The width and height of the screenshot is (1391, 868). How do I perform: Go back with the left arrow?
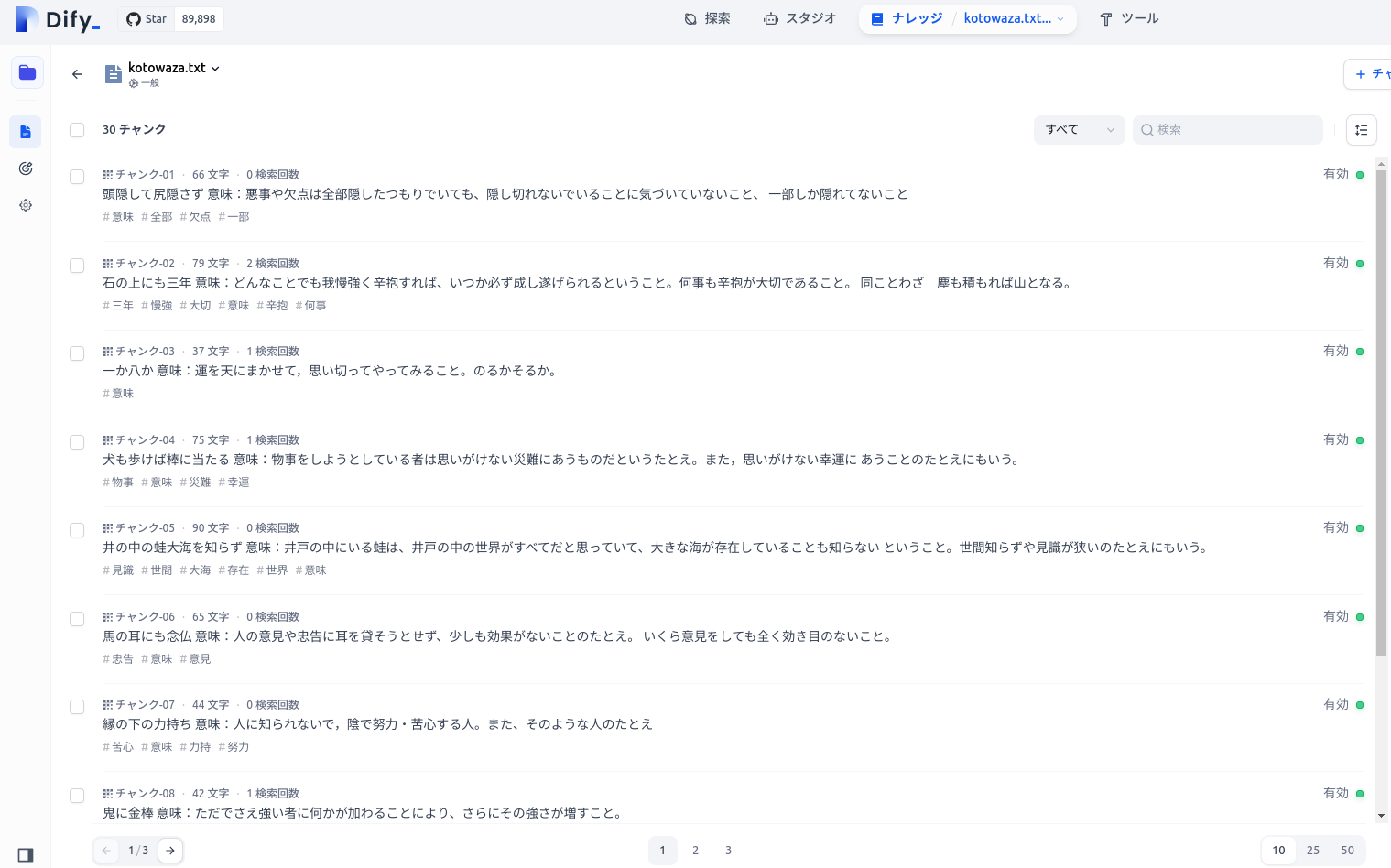point(77,74)
